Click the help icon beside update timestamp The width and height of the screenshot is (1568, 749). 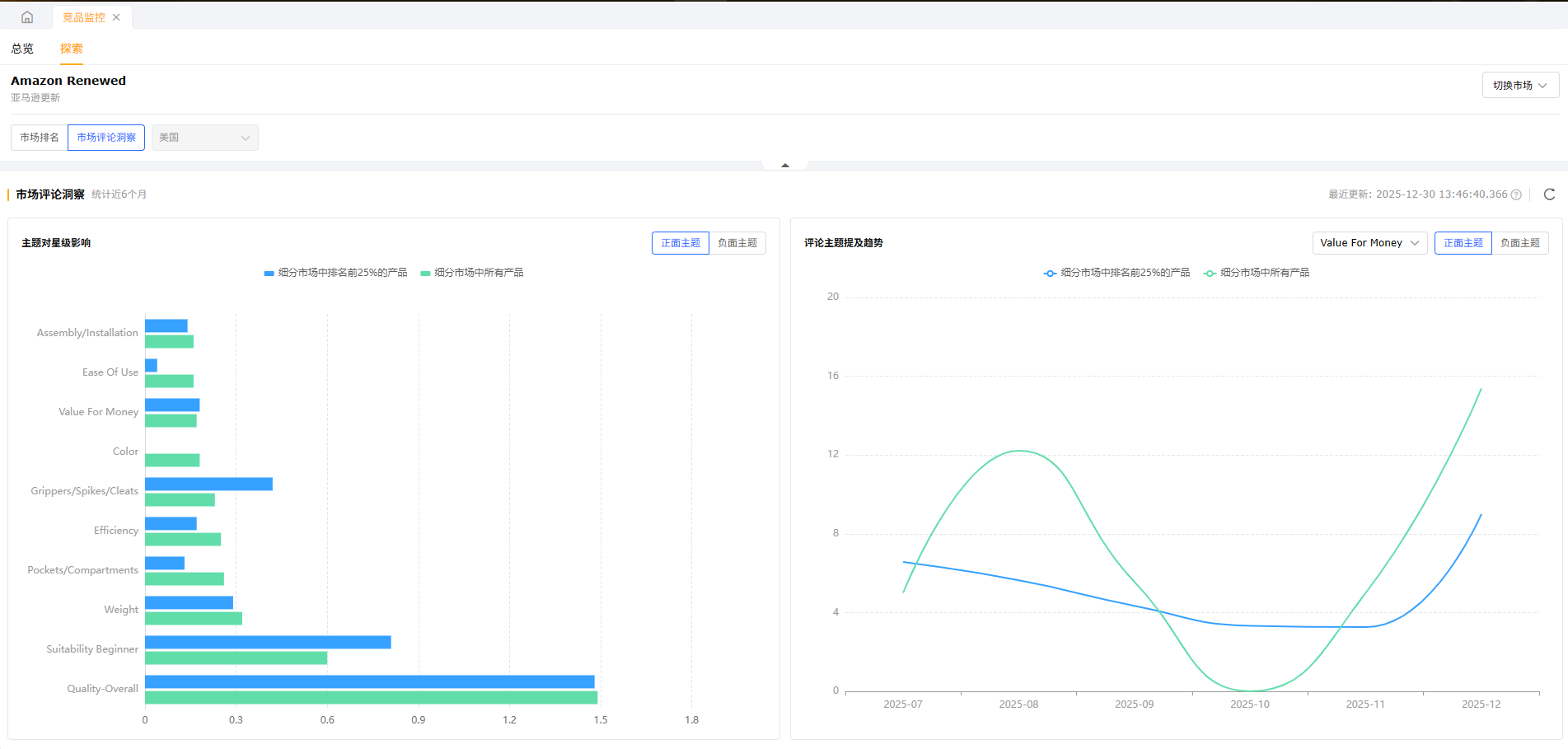[x=1516, y=194]
